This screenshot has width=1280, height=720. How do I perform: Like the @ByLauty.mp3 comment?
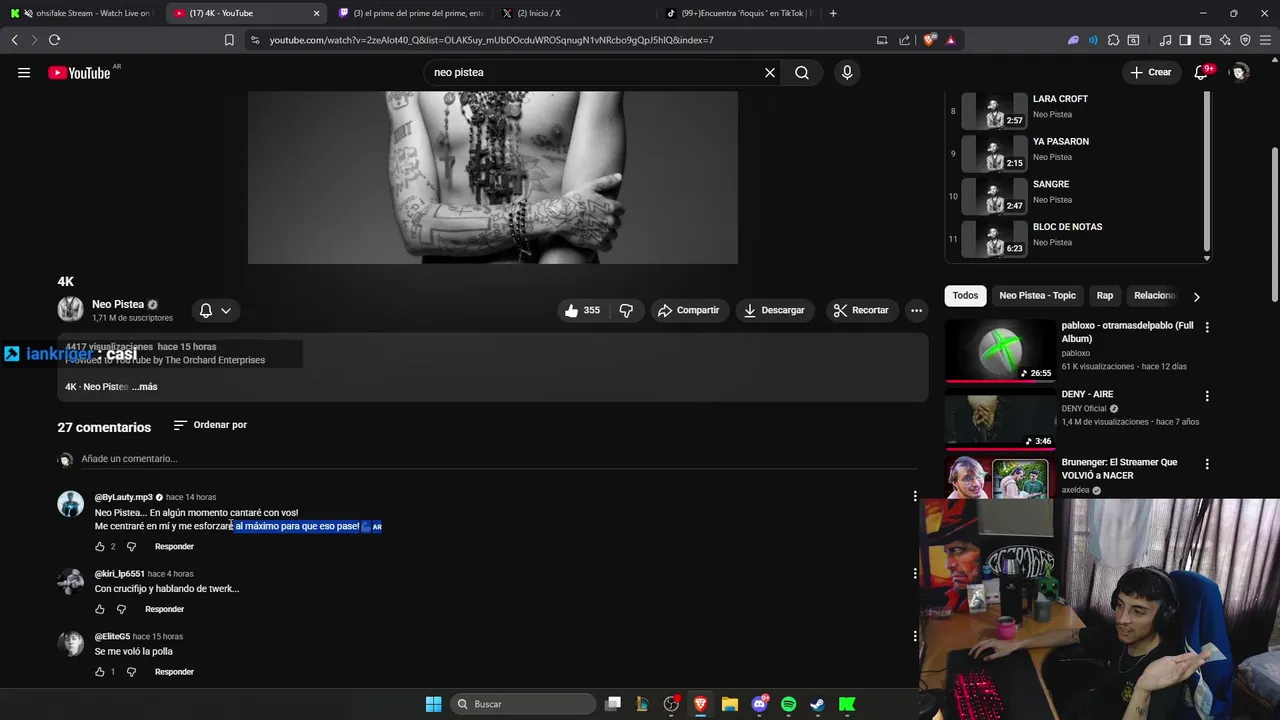pyautogui.click(x=100, y=547)
